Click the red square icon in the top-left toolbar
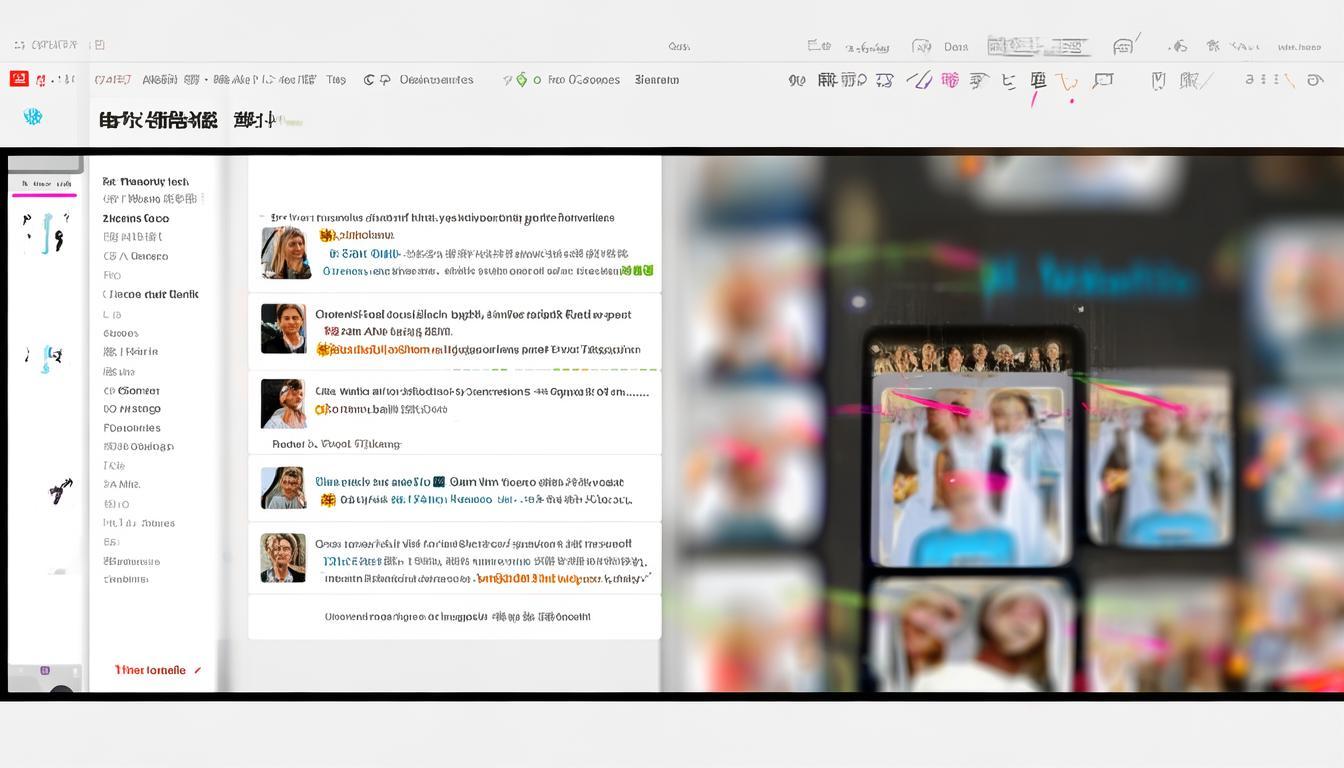The width and height of the screenshot is (1344, 768). pyautogui.click(x=19, y=79)
